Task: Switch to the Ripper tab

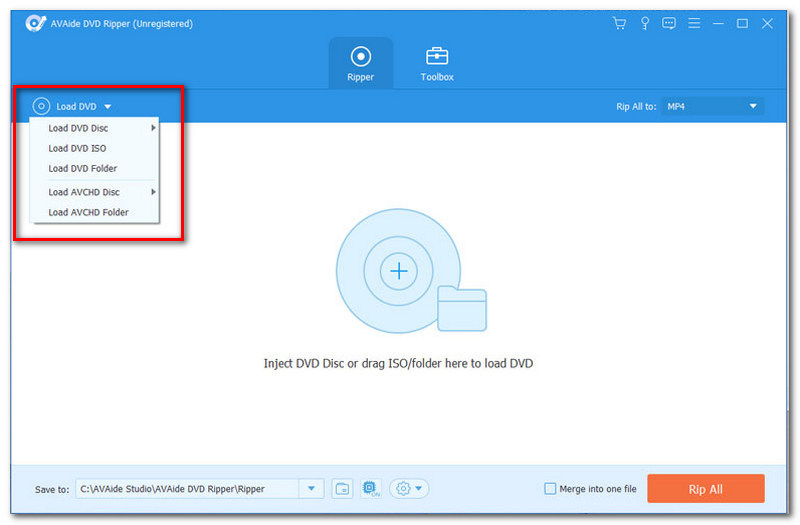Action: (x=361, y=63)
